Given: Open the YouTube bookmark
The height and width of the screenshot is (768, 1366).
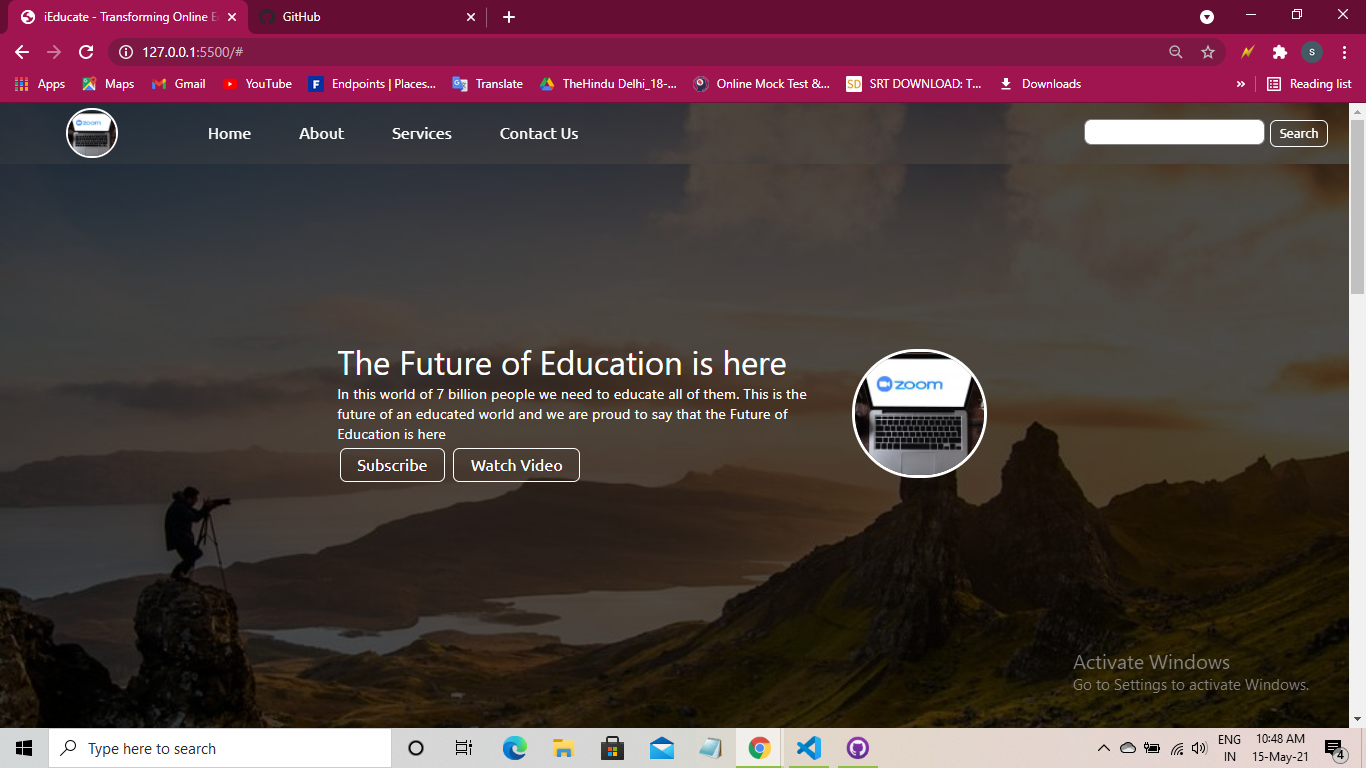Looking at the screenshot, I should pyautogui.click(x=257, y=84).
